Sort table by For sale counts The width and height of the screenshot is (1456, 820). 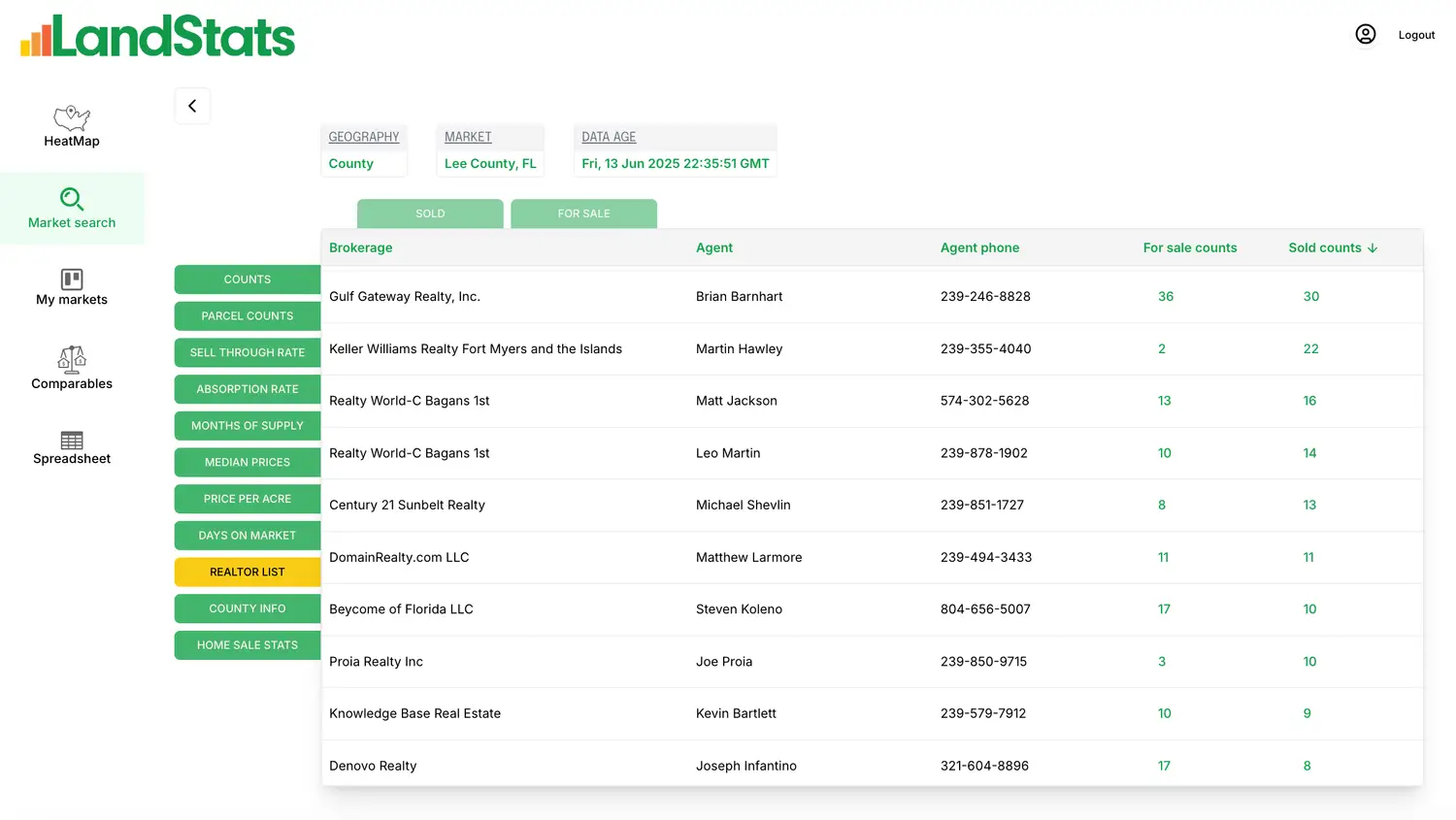click(x=1189, y=248)
